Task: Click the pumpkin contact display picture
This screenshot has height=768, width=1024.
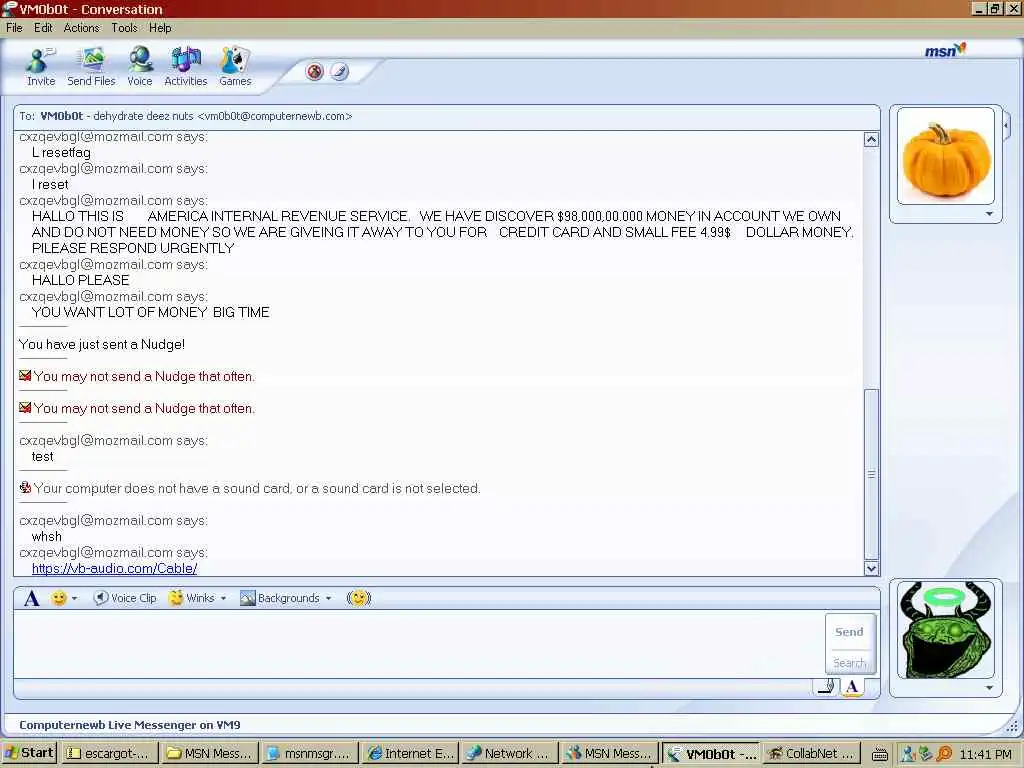Action: click(x=946, y=157)
